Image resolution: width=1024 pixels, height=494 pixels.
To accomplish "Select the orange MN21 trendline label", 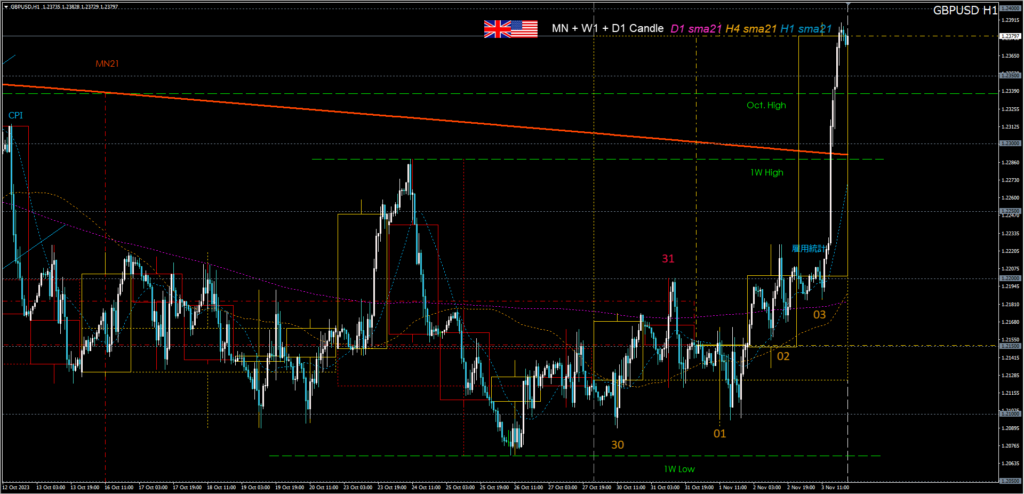I will tap(108, 63).
